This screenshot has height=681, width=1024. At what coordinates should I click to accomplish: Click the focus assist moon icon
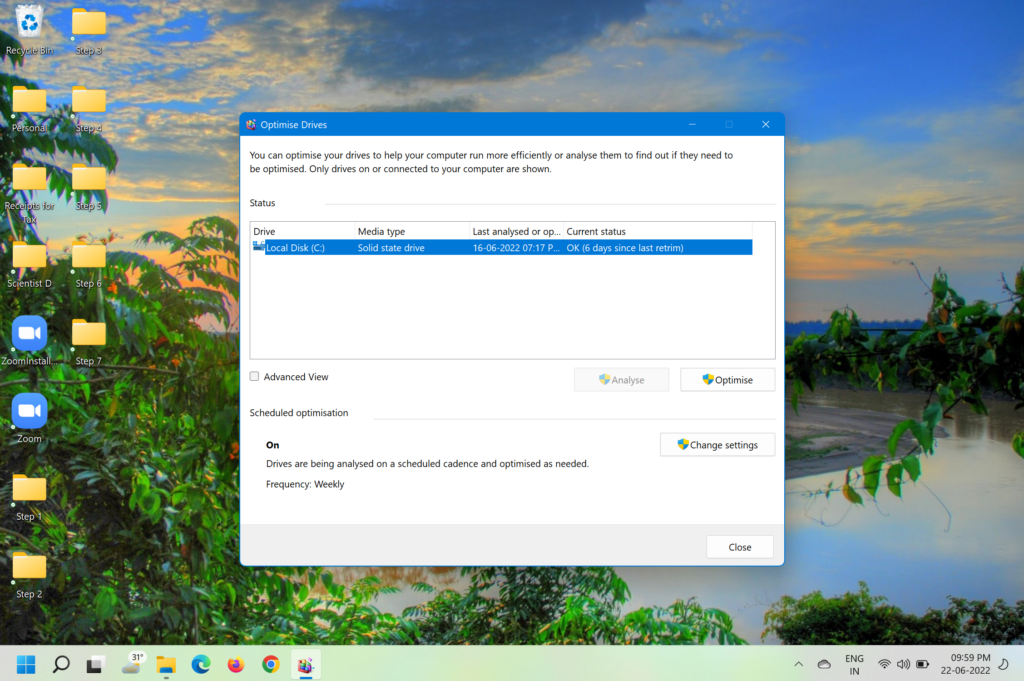[1004, 664]
